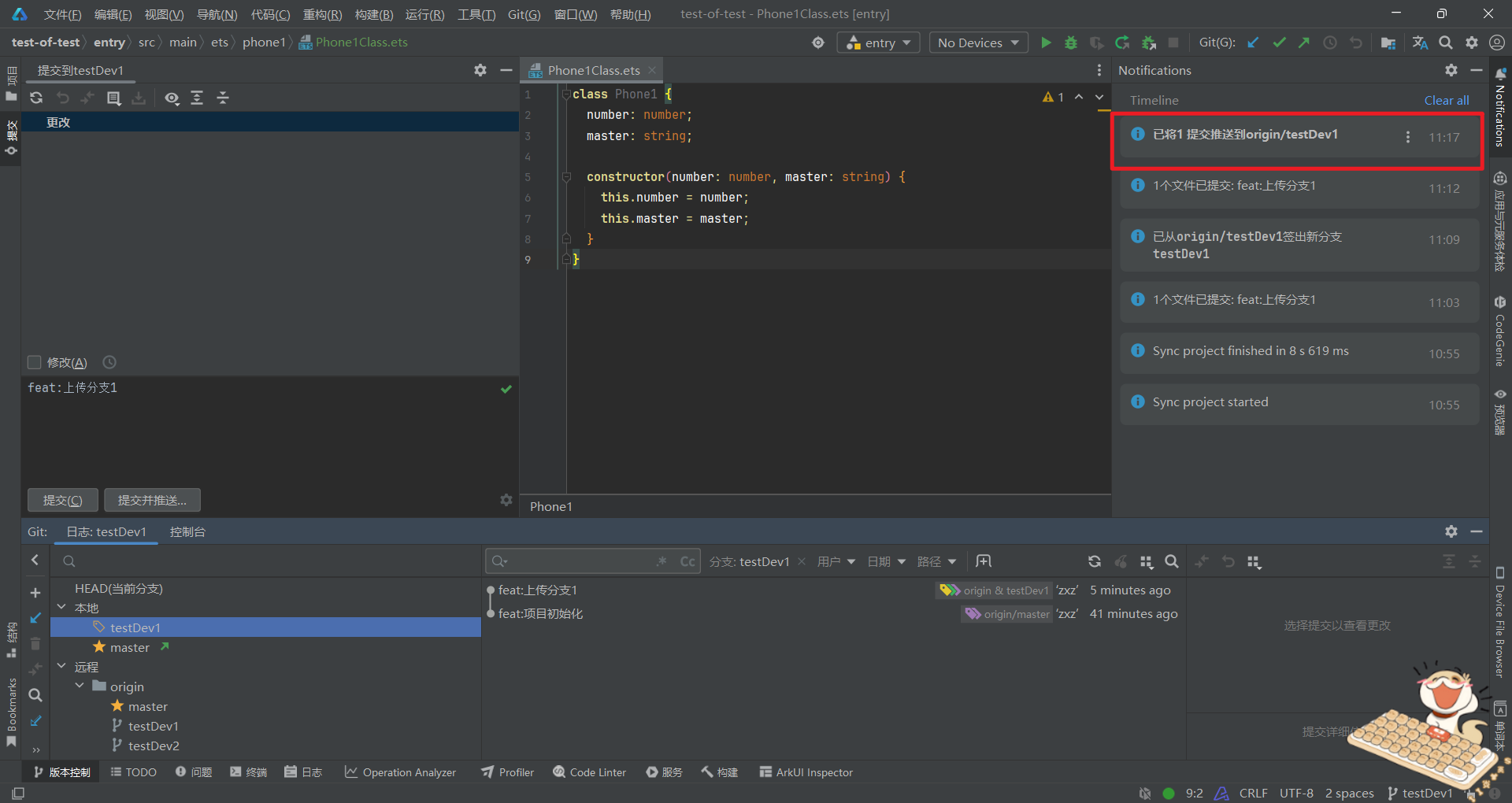Open the 终端 tool window tab

[x=249, y=772]
